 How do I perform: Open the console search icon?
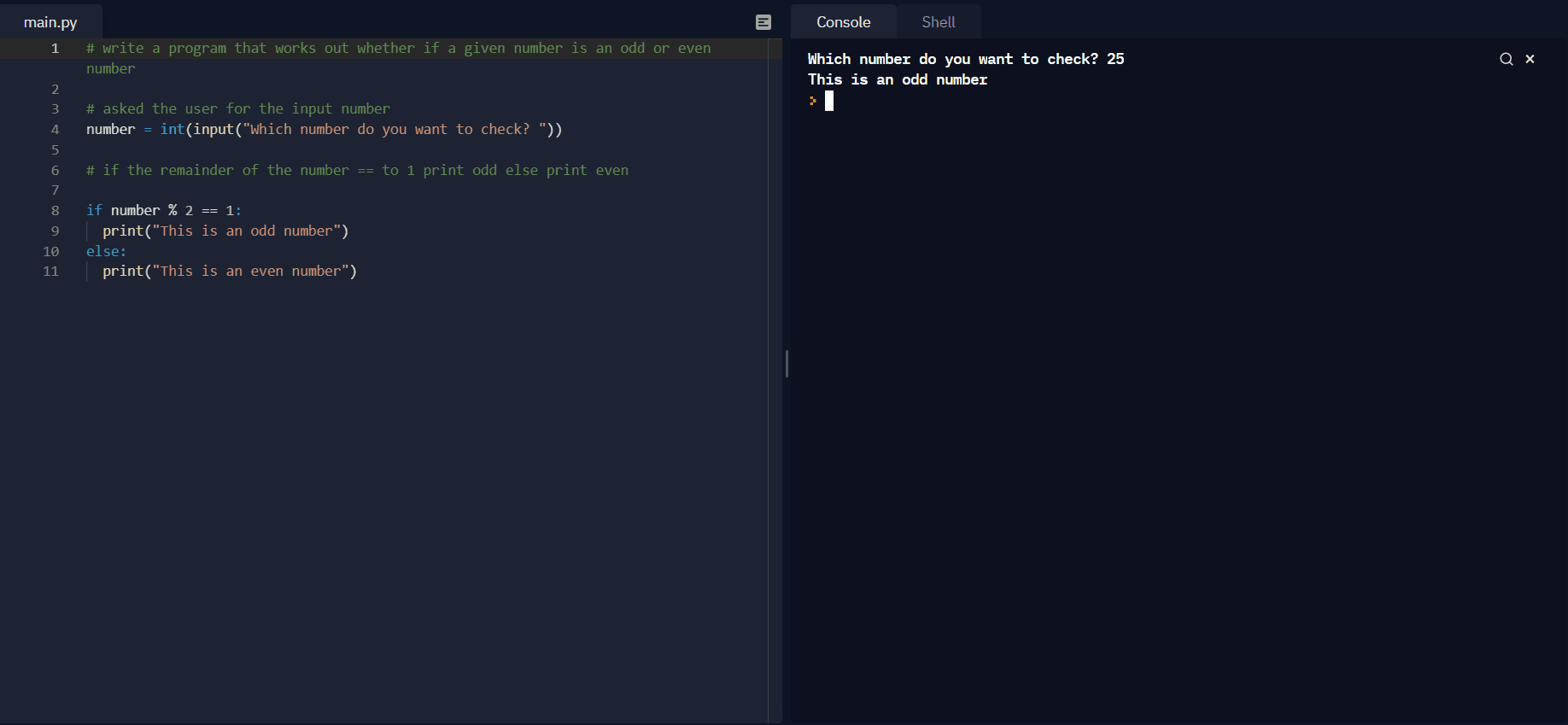(1507, 59)
